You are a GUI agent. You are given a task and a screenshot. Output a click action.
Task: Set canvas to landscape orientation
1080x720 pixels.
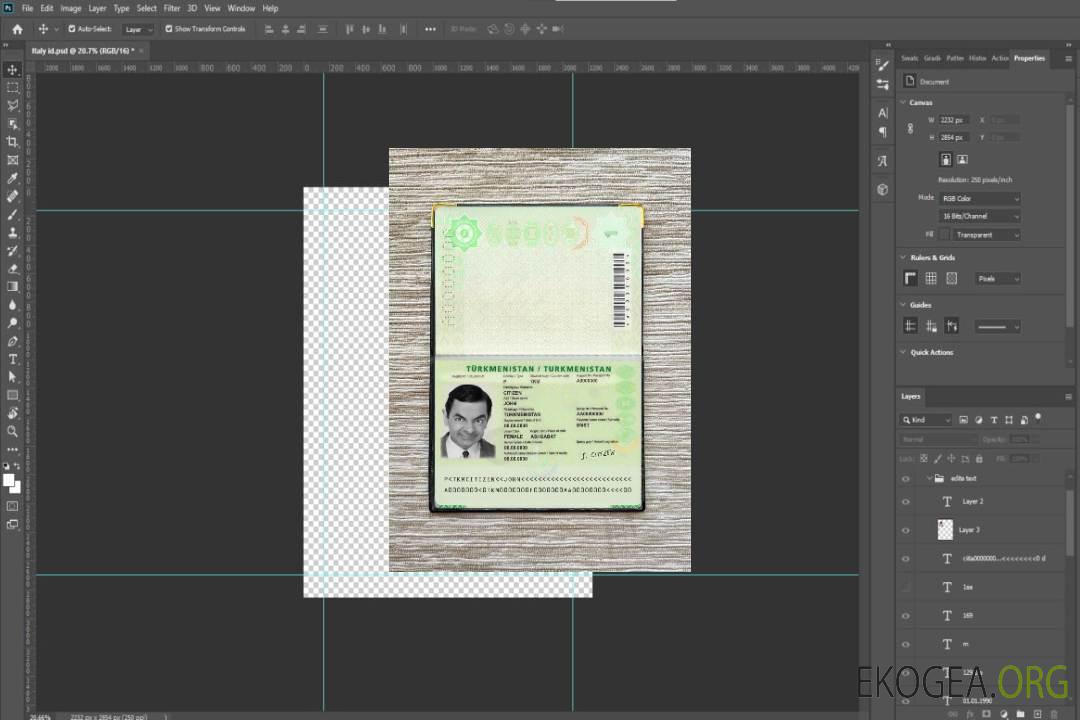pyautogui.click(x=962, y=160)
